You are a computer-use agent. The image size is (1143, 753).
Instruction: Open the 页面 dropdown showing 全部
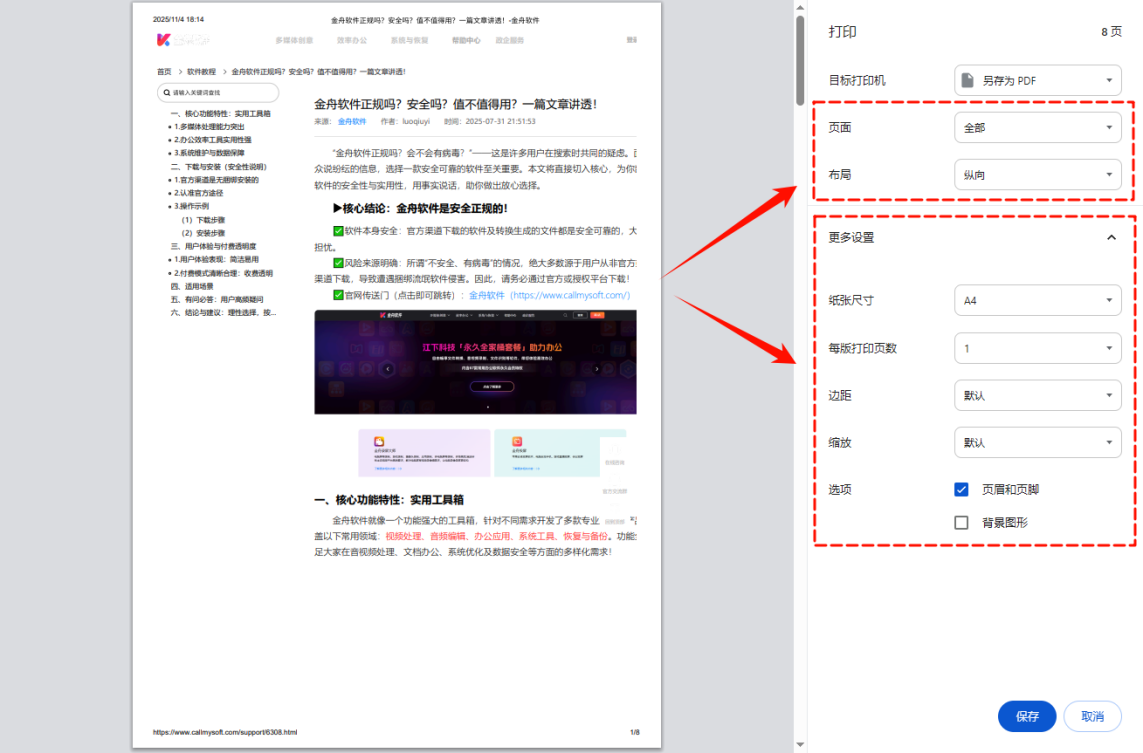(x=1037, y=128)
